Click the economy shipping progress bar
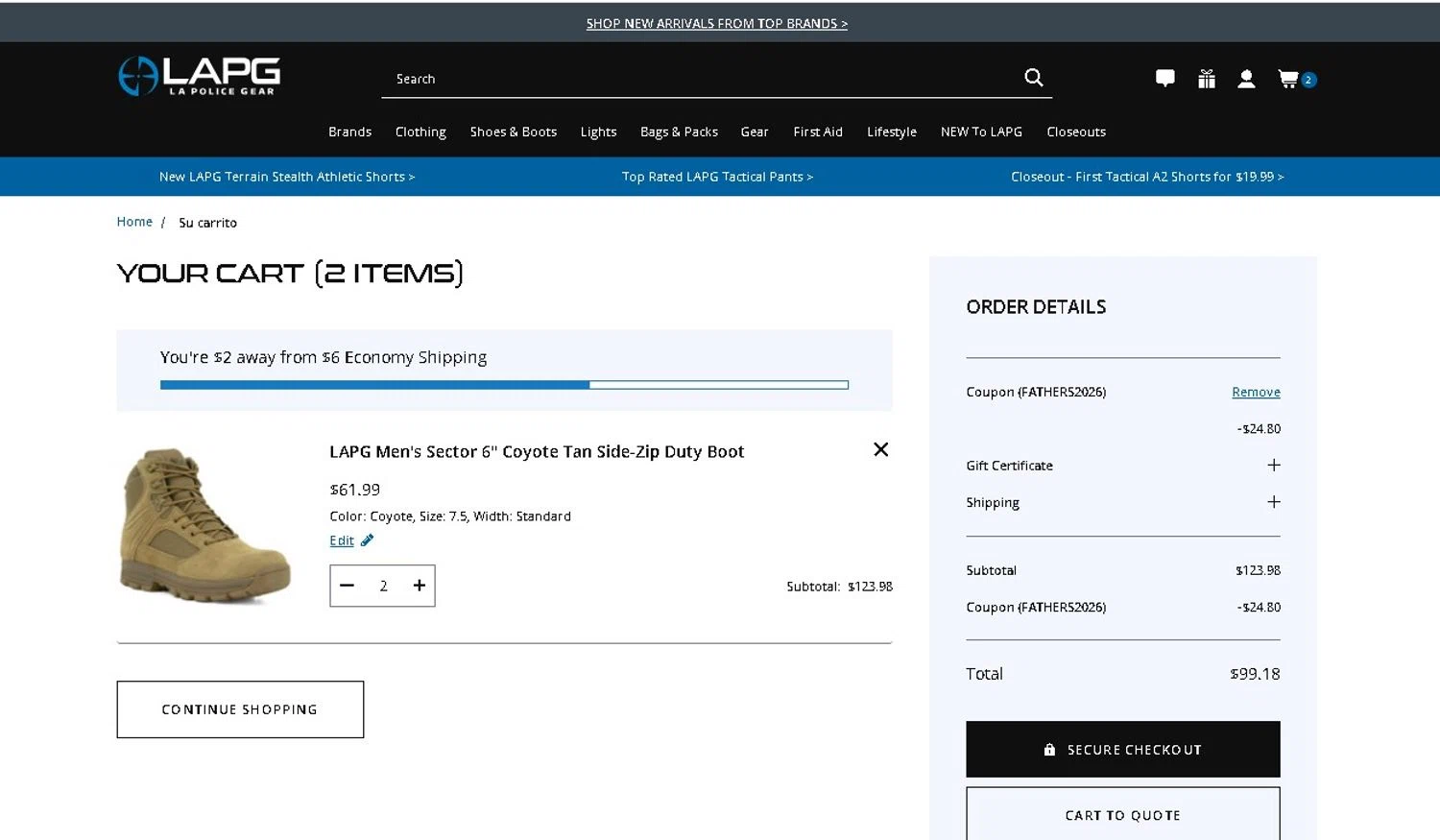 [x=504, y=385]
